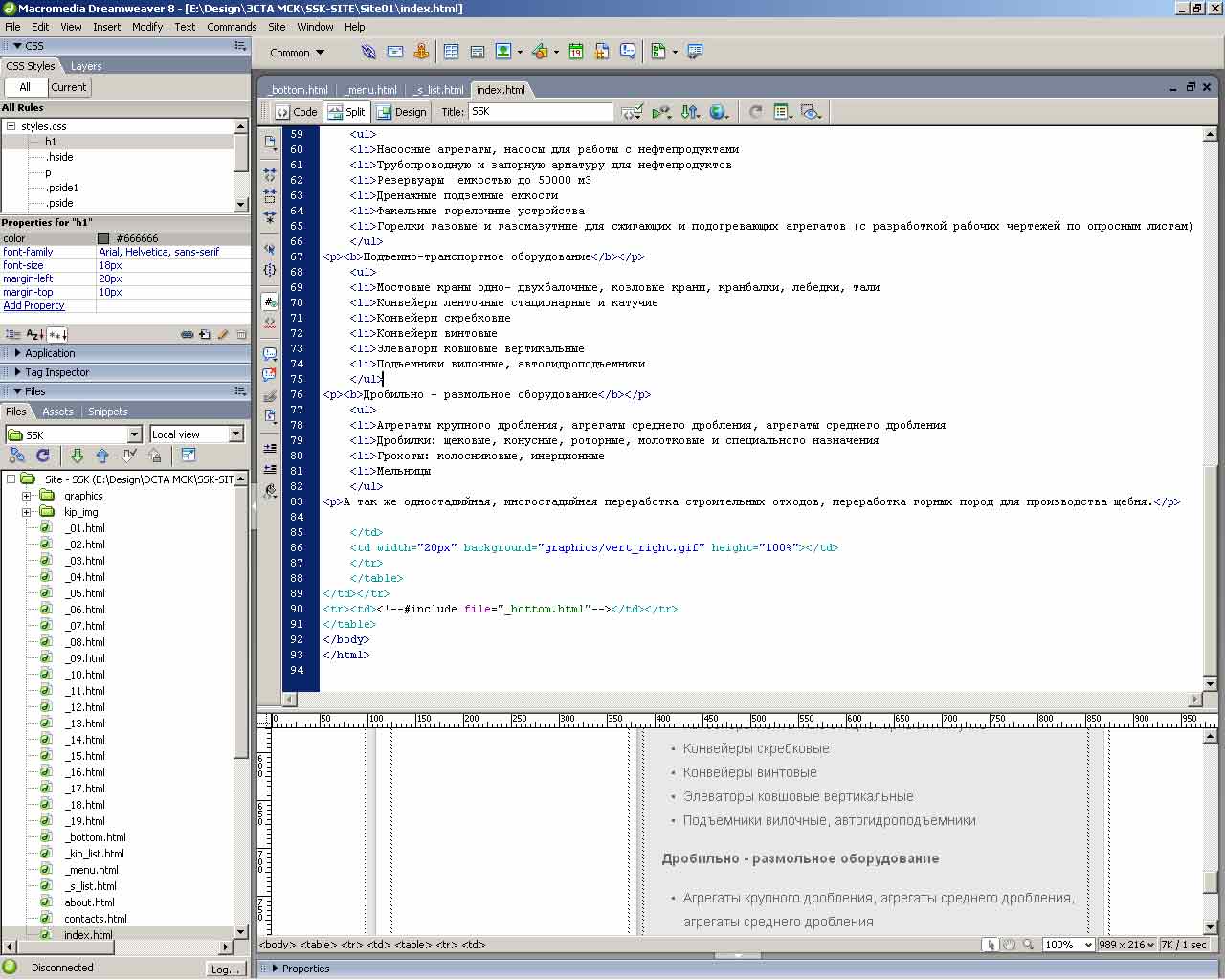Click Preview in Browser globe icon

tap(718, 112)
